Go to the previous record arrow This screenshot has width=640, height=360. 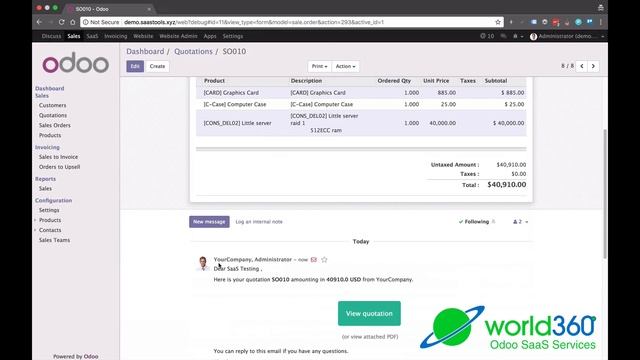pos(582,66)
